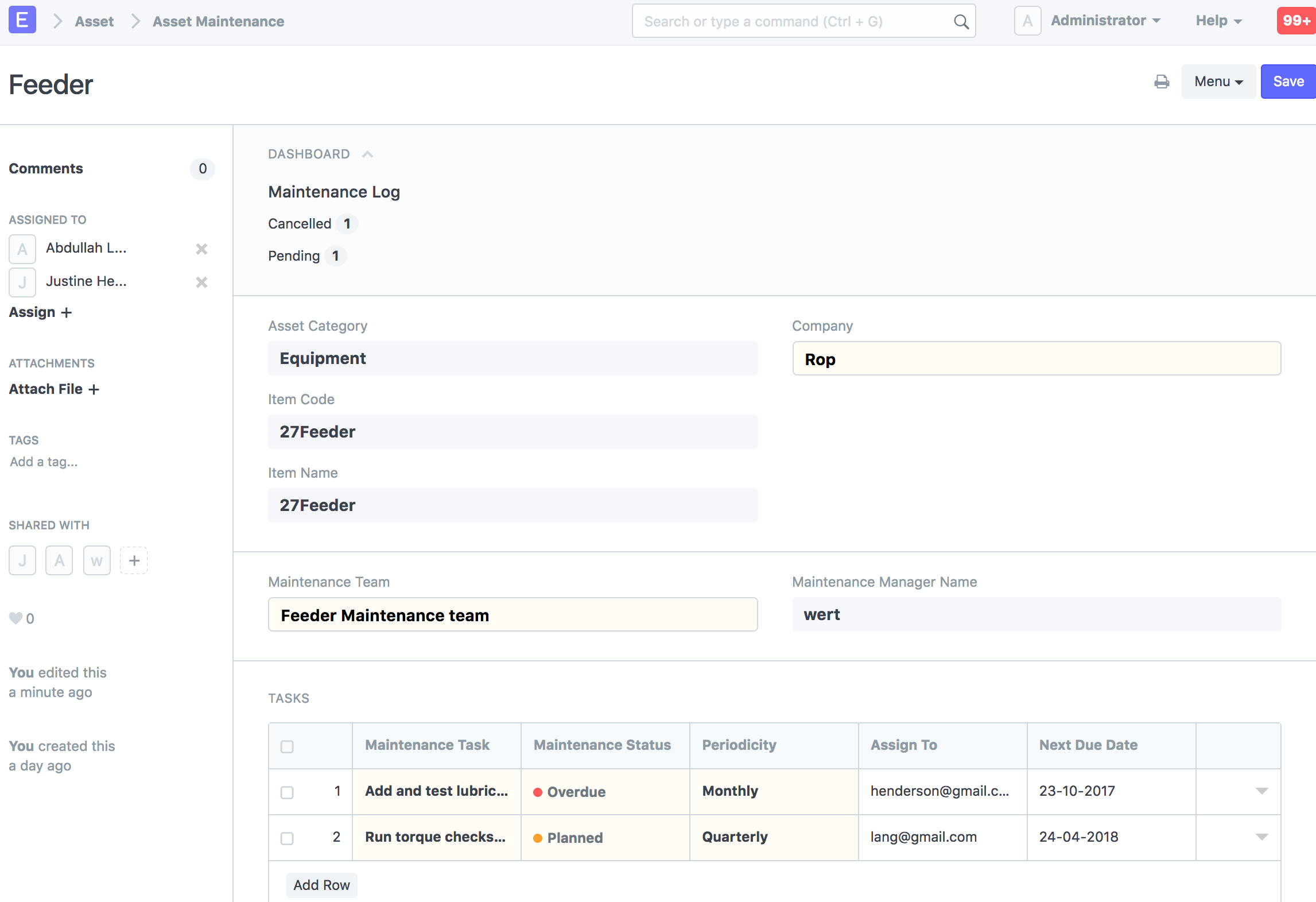Open the 99+ notifications badge
Viewport: 1316px width, 902px height.
click(1296, 21)
